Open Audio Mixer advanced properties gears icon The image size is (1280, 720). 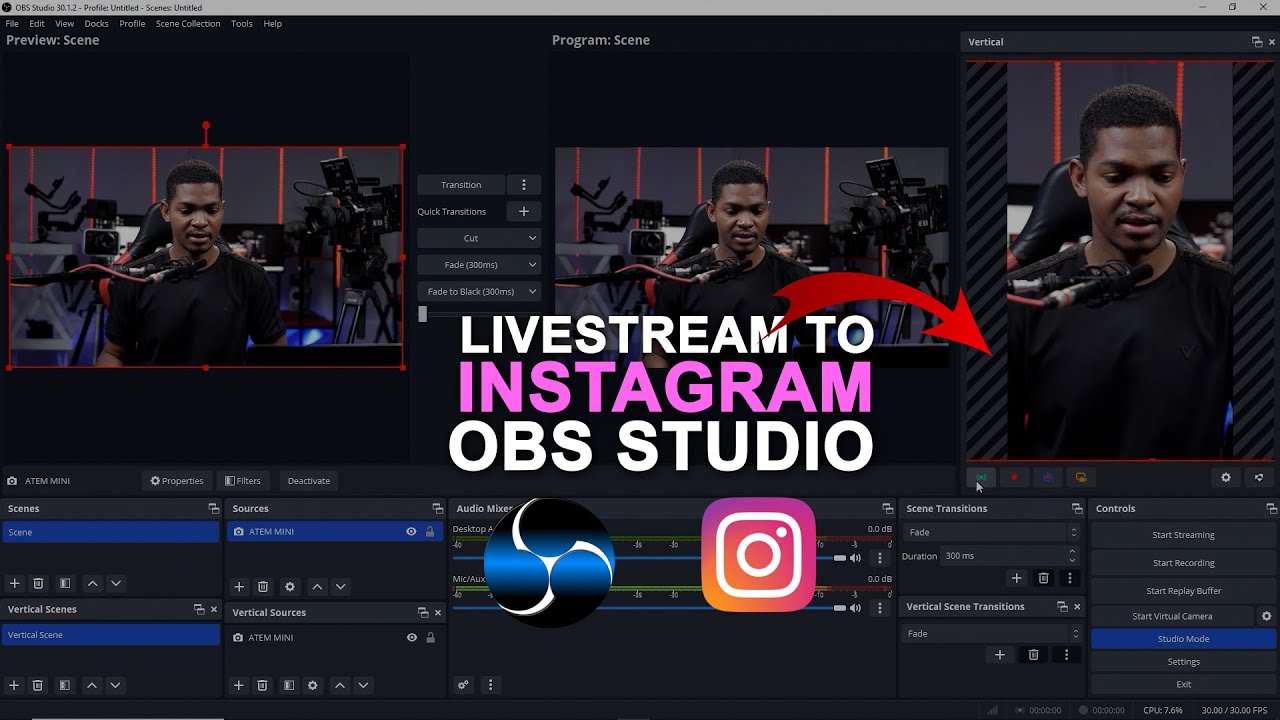coord(463,685)
